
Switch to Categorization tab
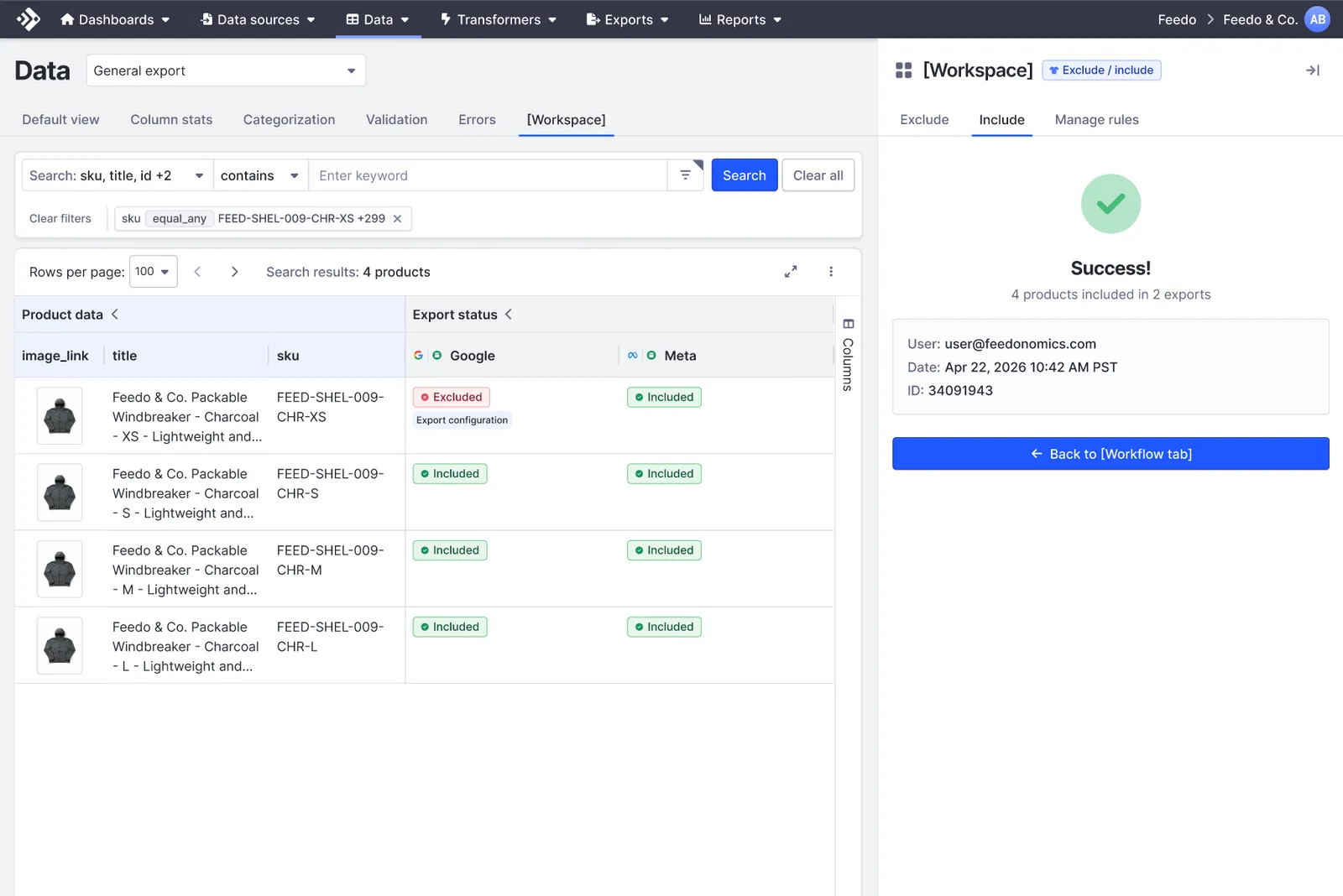point(289,120)
